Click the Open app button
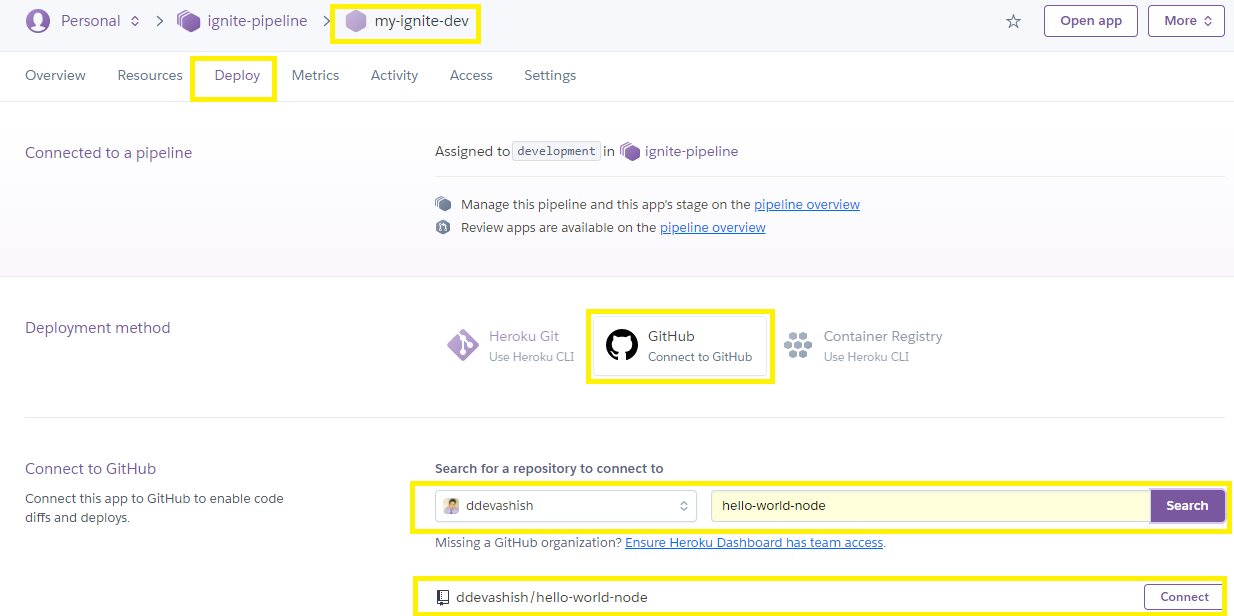Viewport: 1234px width, 616px height. tap(1091, 21)
